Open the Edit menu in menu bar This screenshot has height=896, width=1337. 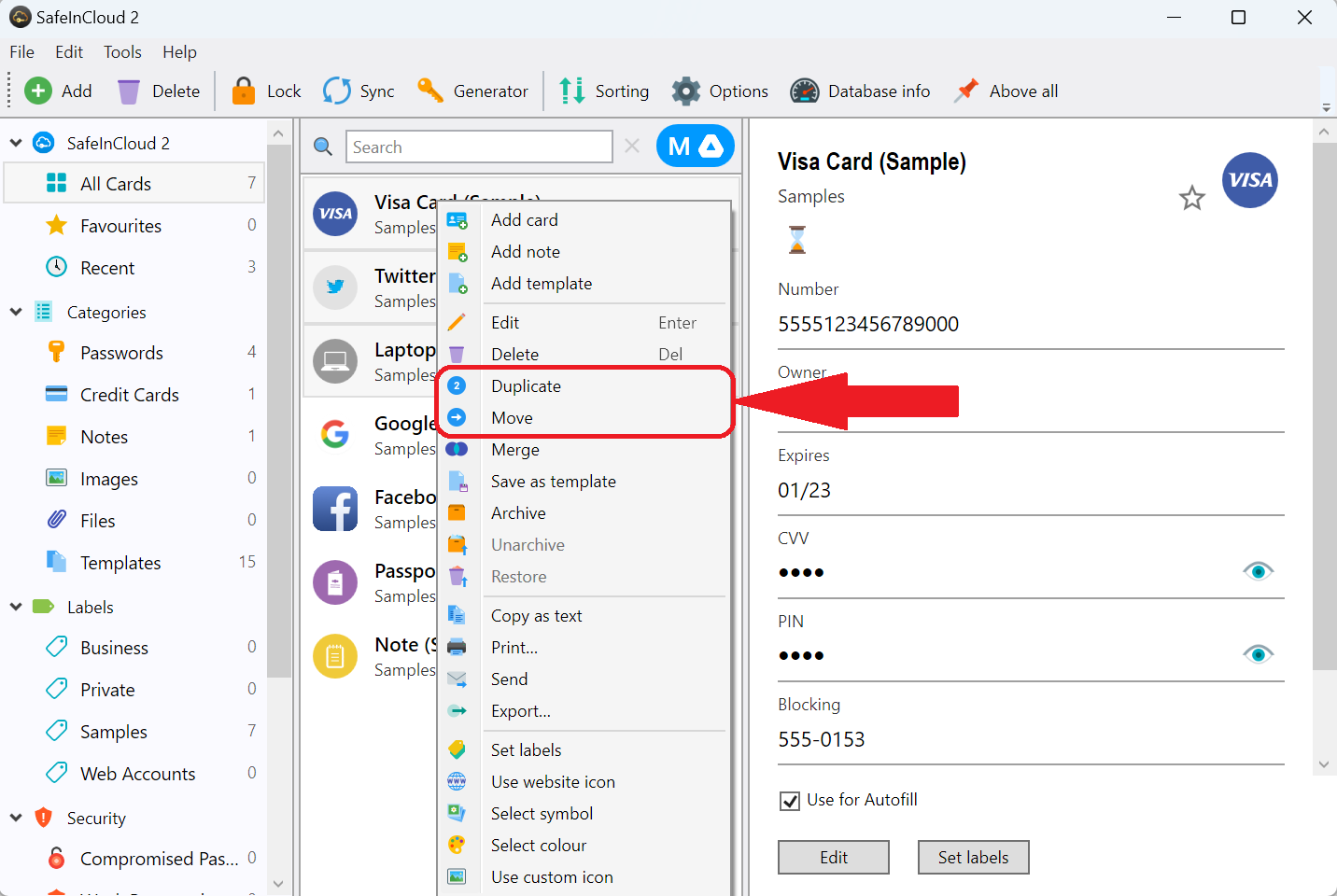pyautogui.click(x=69, y=52)
